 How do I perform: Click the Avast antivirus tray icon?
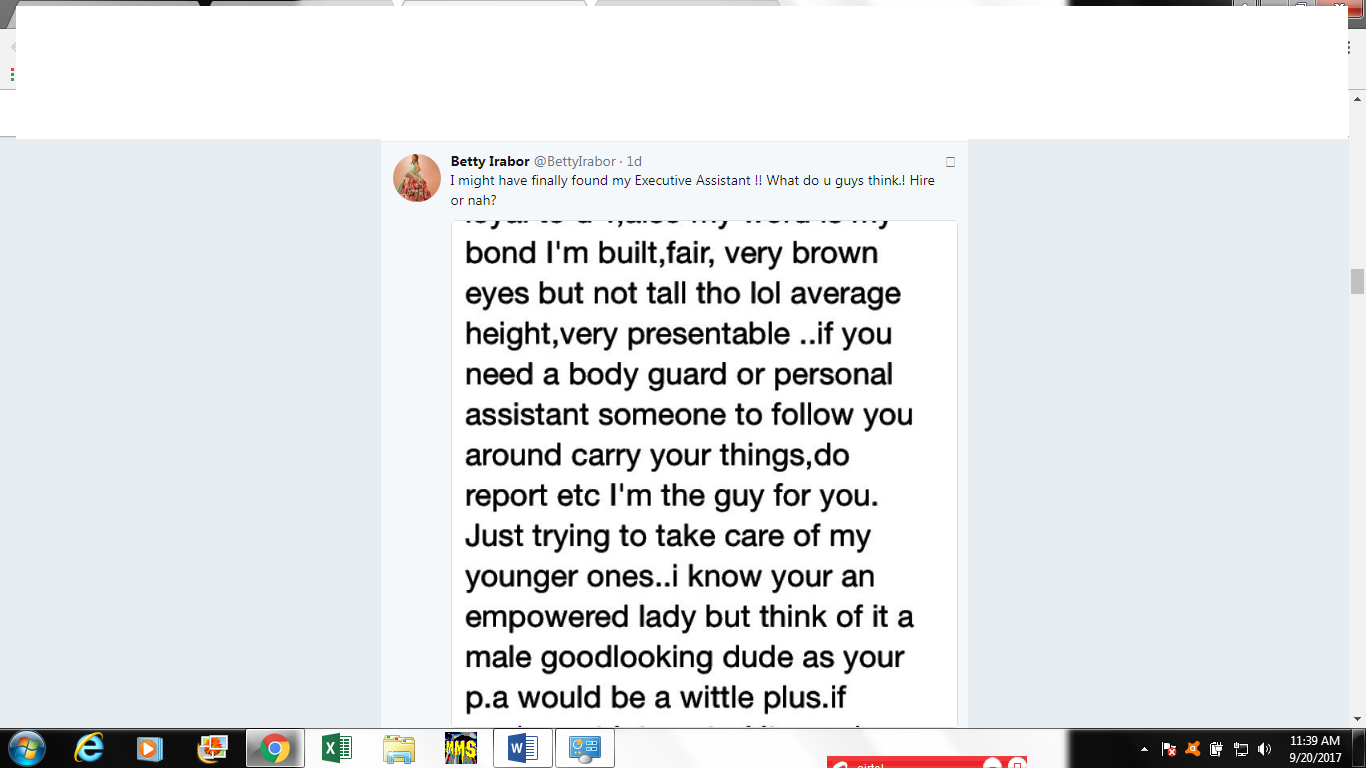[x=1192, y=749]
